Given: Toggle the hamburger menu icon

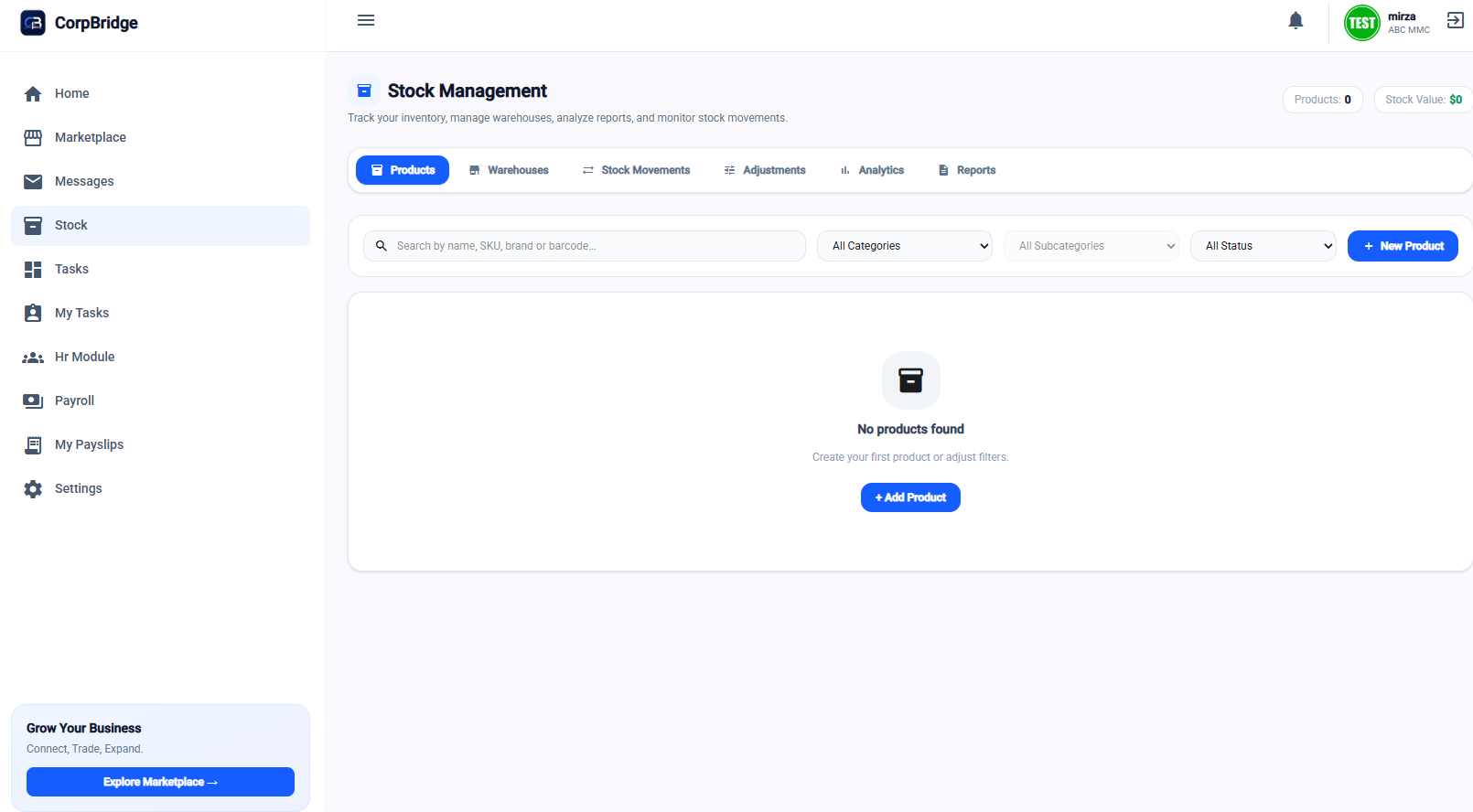Looking at the screenshot, I should pos(366,20).
